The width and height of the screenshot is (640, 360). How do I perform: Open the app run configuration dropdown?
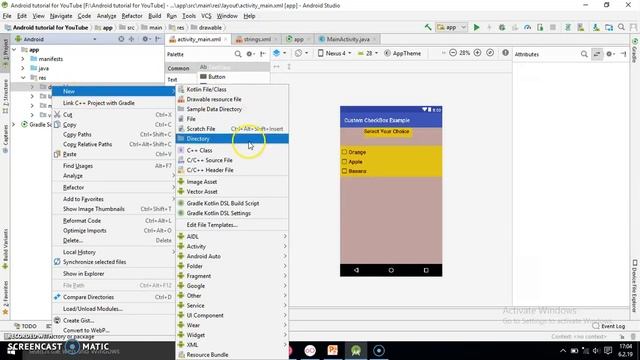click(x=451, y=27)
